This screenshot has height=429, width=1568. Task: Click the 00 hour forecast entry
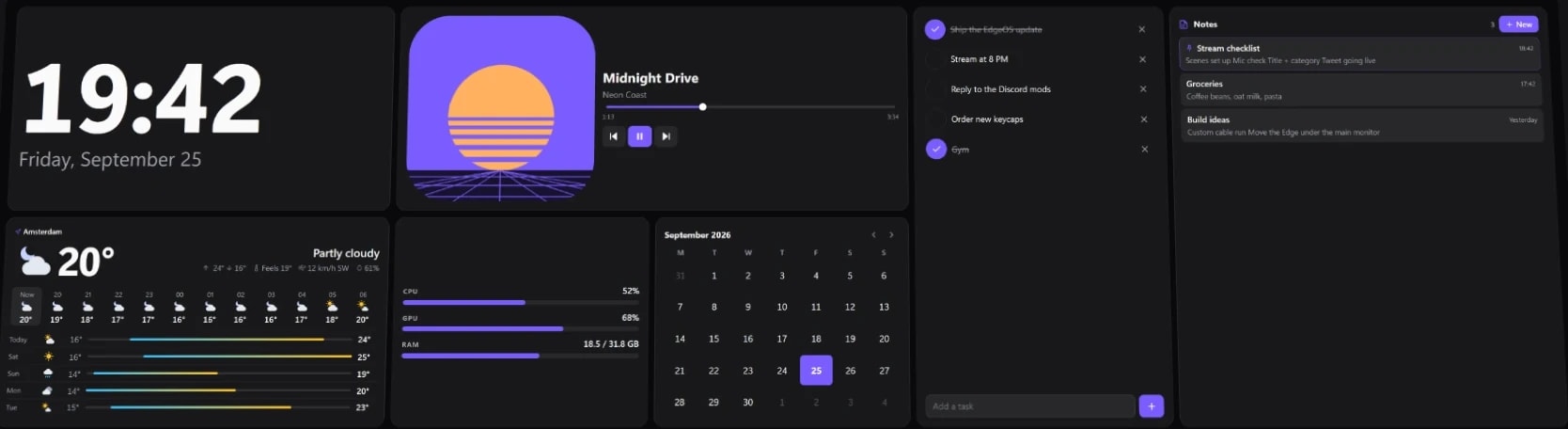[x=180, y=307]
